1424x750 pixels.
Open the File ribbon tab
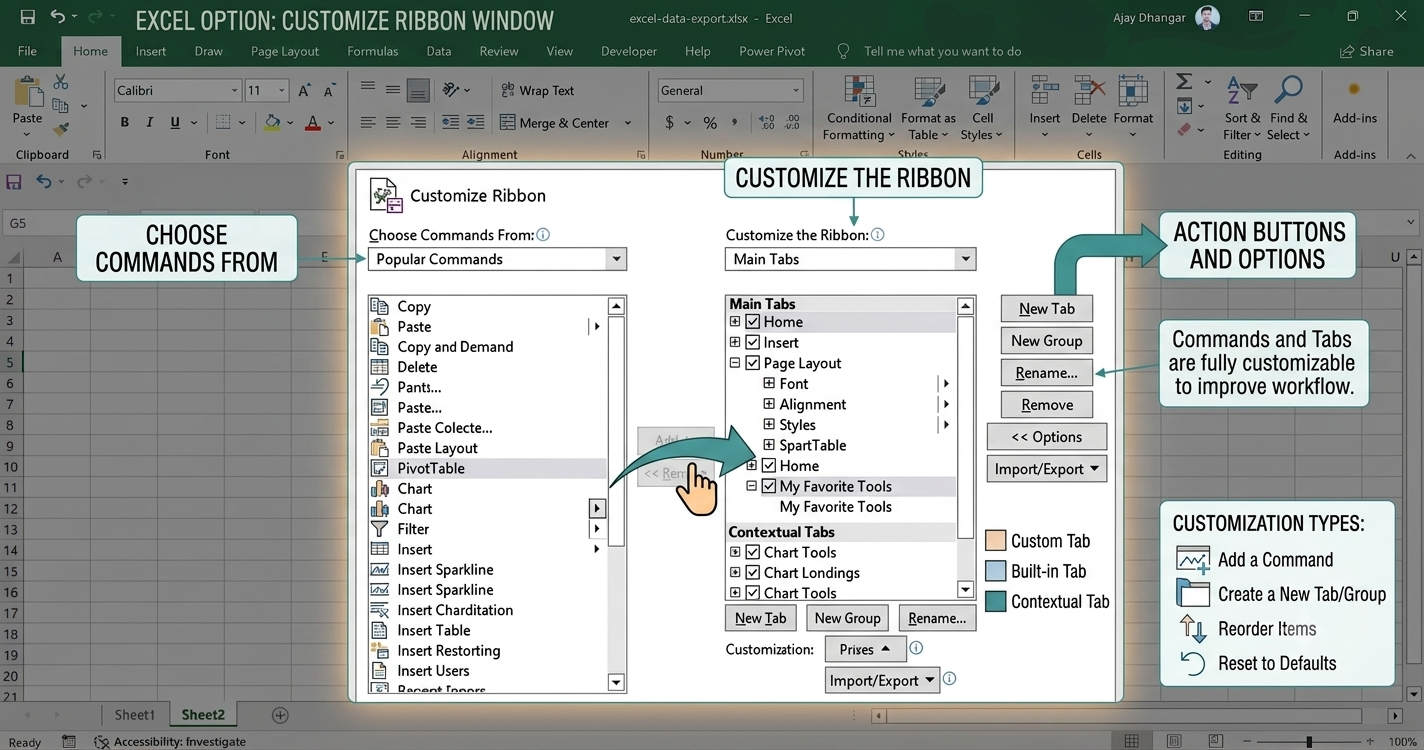[27, 51]
